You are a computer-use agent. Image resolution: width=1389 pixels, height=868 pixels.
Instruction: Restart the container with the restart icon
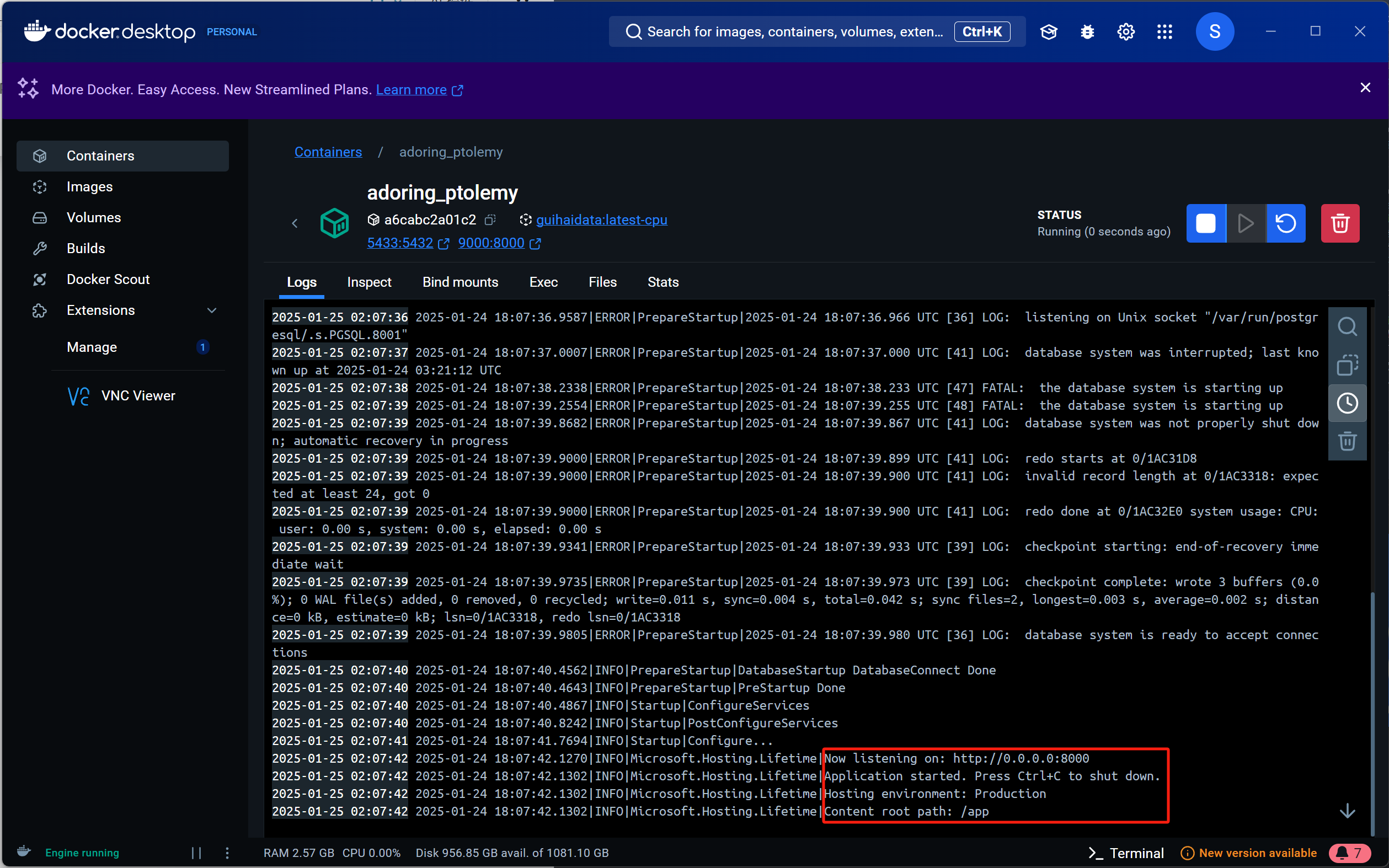tap(1286, 223)
